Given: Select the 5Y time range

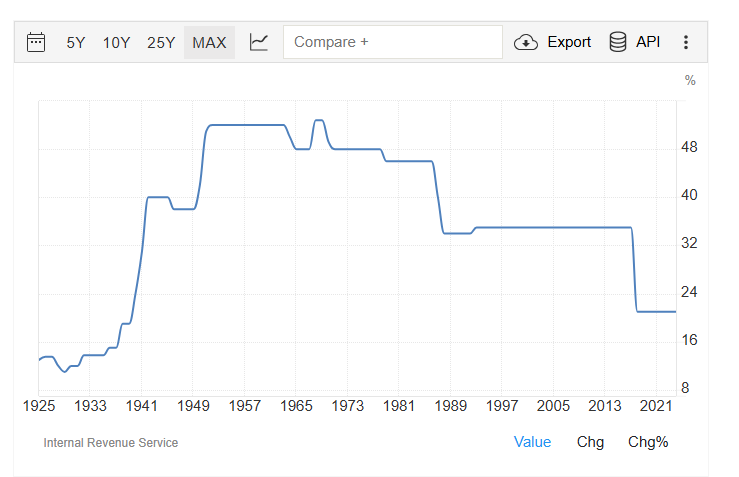Looking at the screenshot, I should (x=76, y=42).
